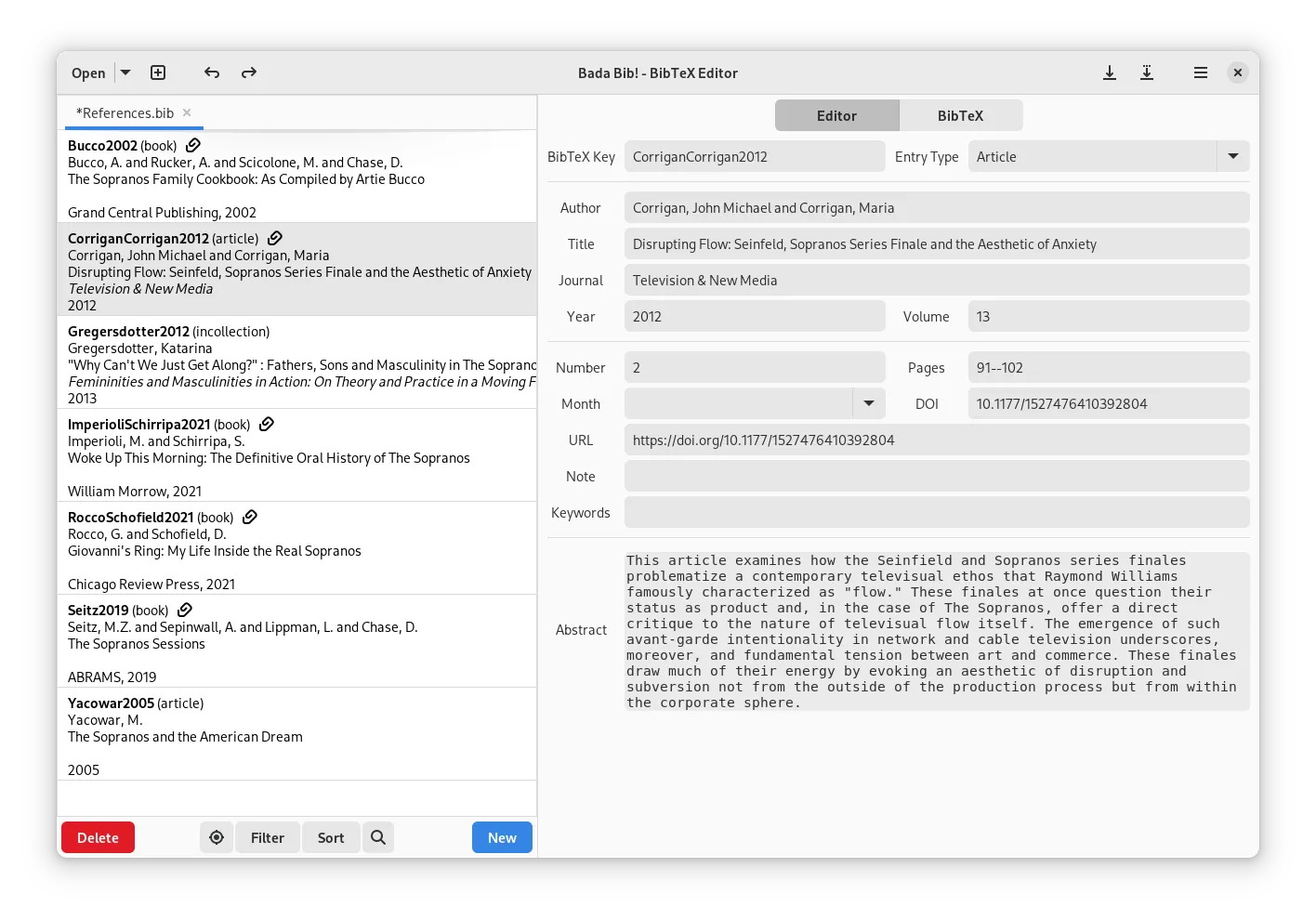Viewport: 1316px width, 920px height.
Task: Click the search magnifier icon
Action: (x=378, y=837)
